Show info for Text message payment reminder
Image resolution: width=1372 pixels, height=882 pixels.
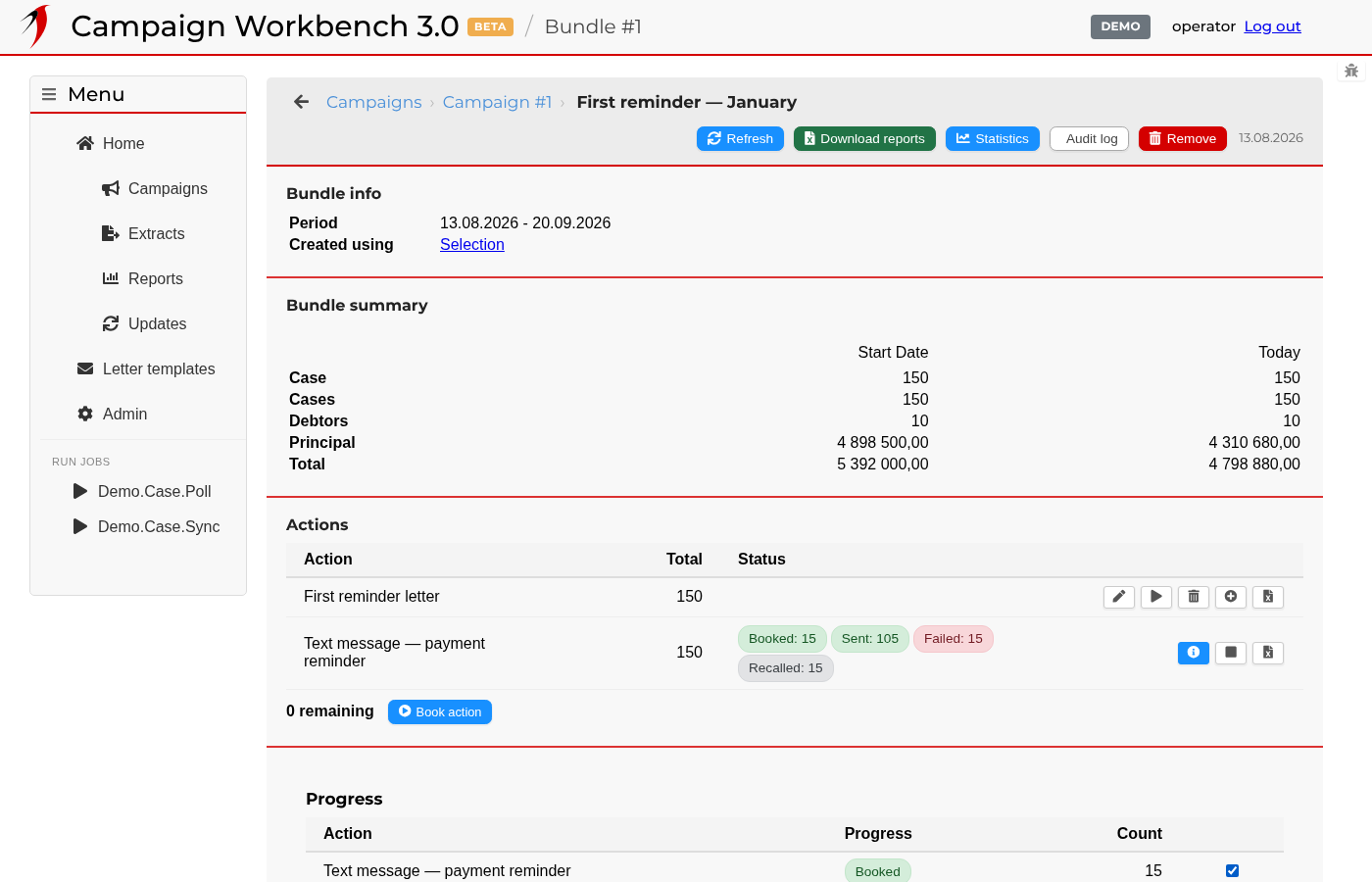coord(1194,653)
